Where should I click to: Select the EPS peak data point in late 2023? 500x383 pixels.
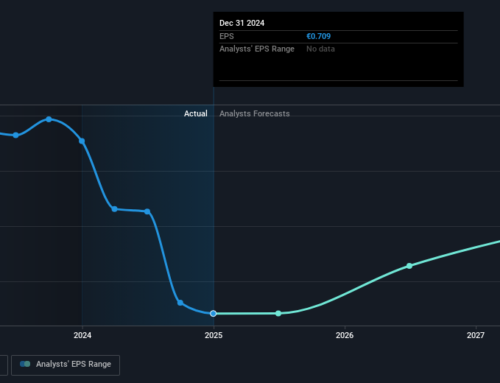(49, 119)
